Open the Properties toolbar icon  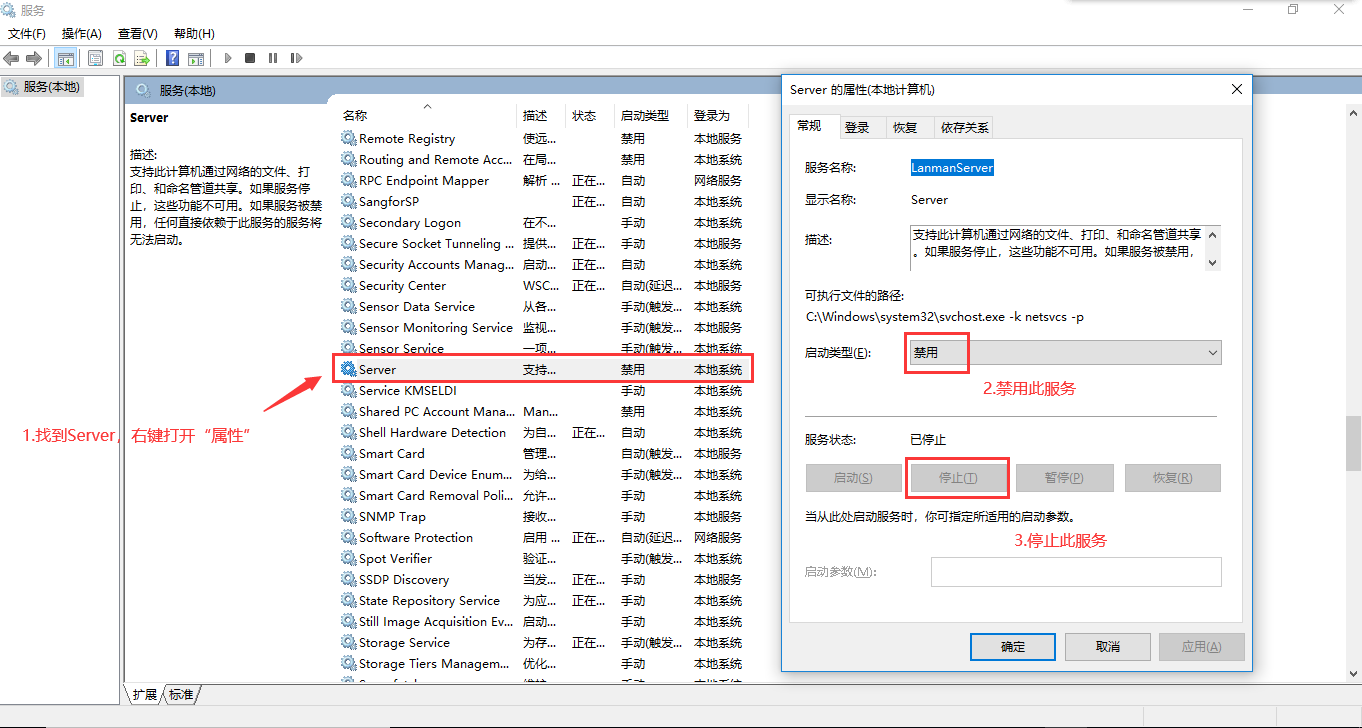point(95,59)
